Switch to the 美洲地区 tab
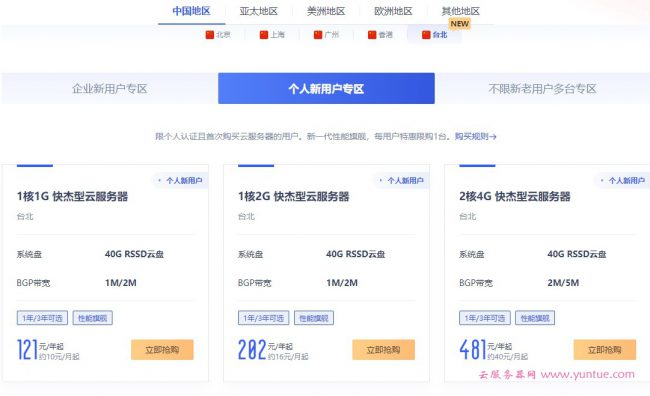Screen dimensions: 650x396 point(326,11)
